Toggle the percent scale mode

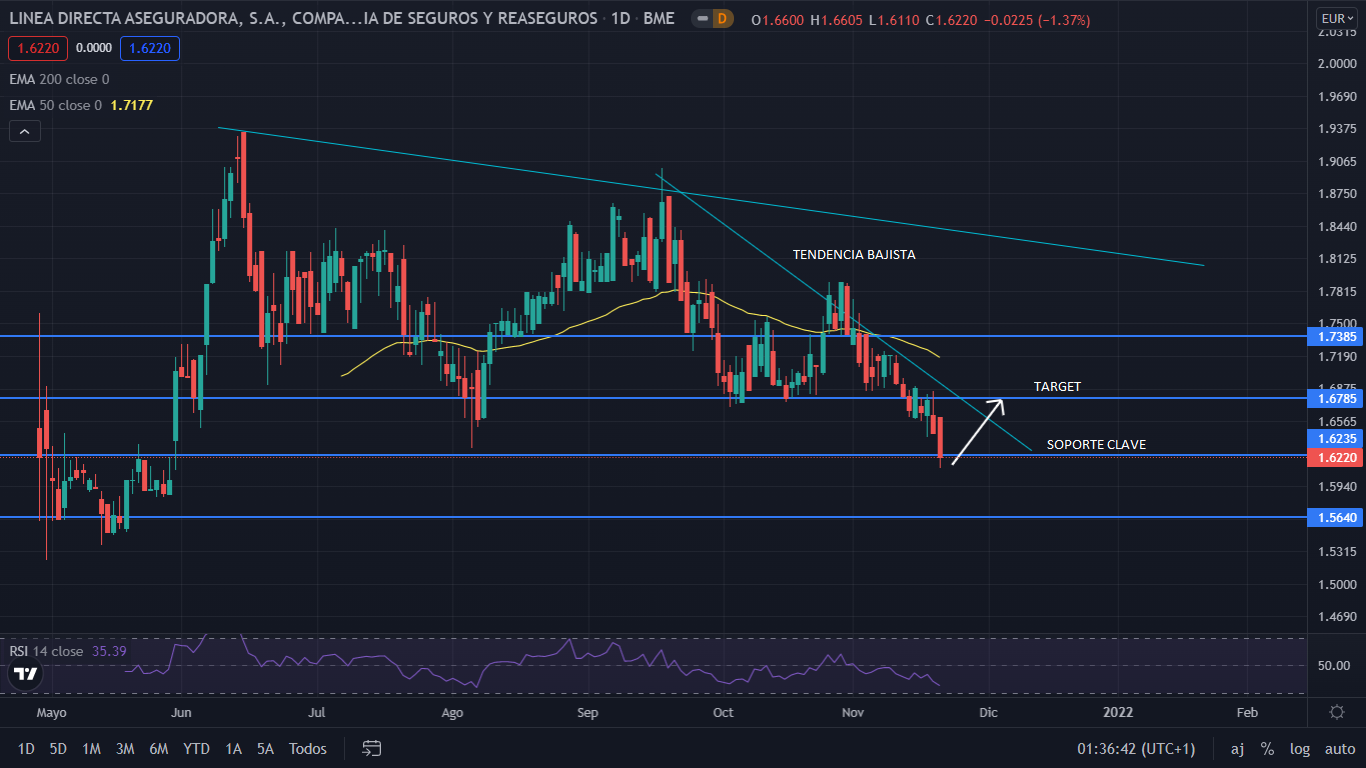pos(1267,748)
